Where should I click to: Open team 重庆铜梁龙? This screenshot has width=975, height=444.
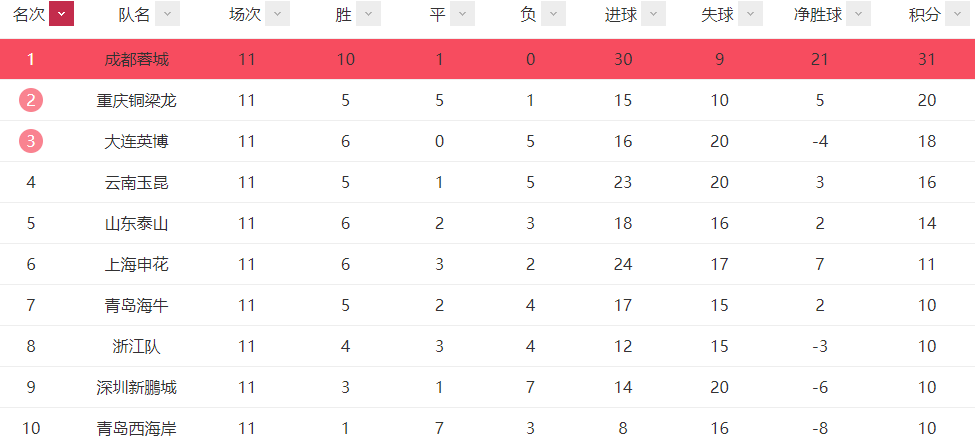[x=137, y=100]
